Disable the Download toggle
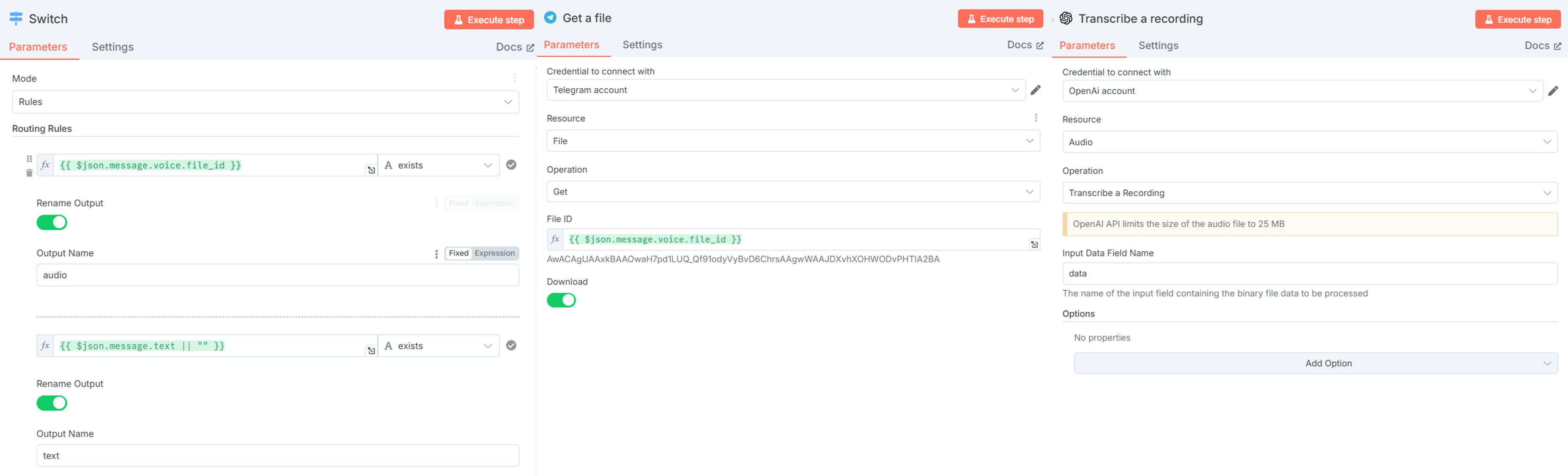This screenshot has height=476, width=1568. (561, 301)
